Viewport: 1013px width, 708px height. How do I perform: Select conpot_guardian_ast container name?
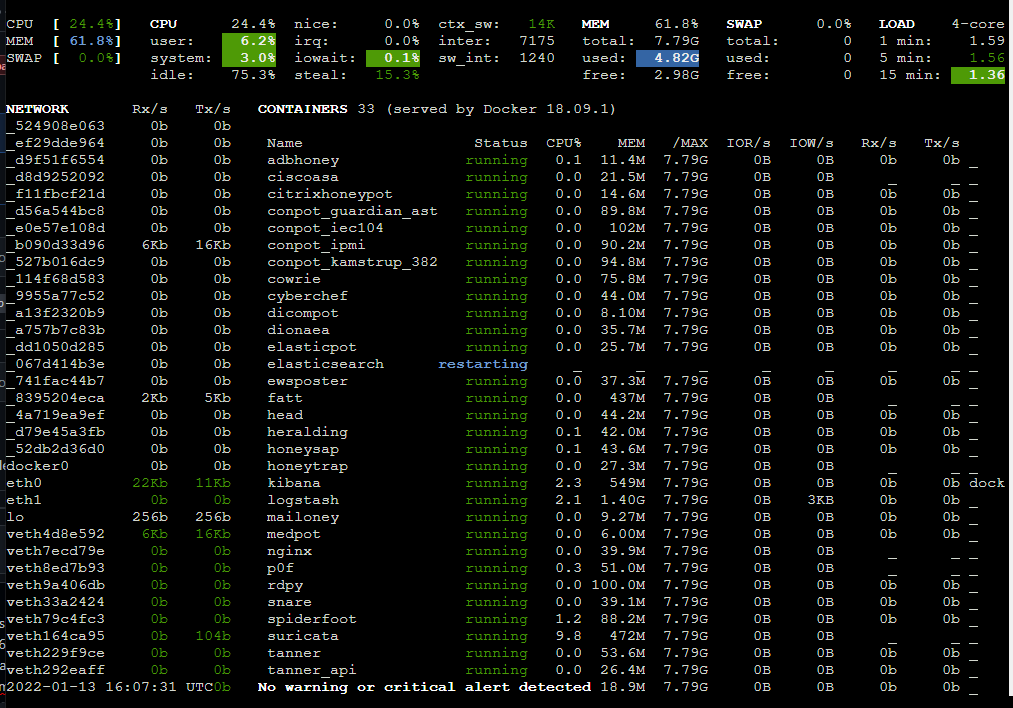(x=352, y=211)
